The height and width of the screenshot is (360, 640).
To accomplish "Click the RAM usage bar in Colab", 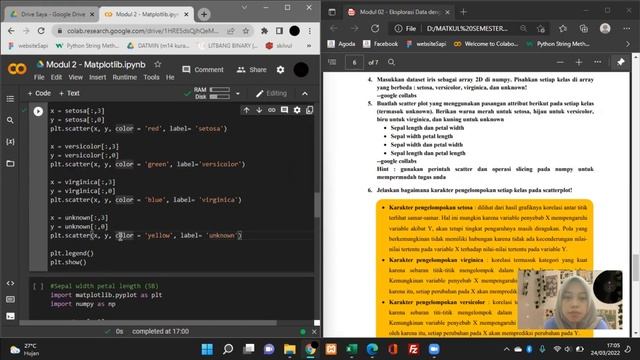I will pos(220,89).
